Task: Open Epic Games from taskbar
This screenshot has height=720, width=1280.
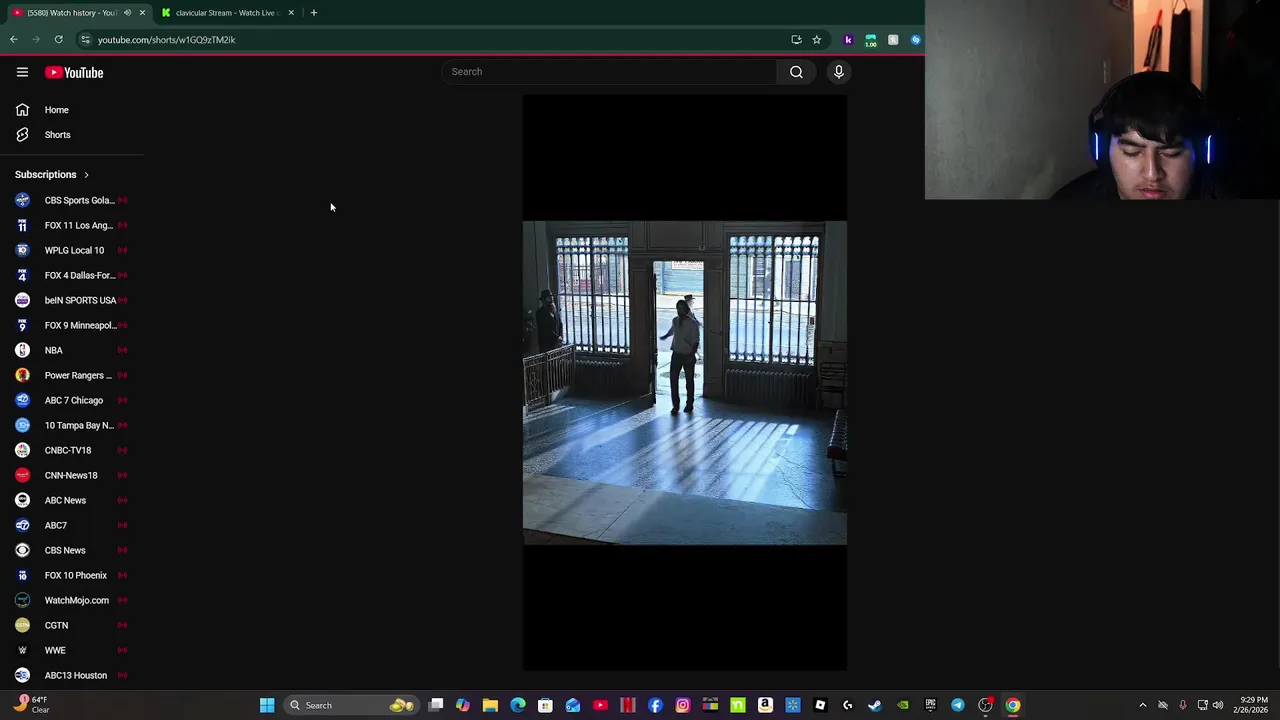Action: (x=930, y=705)
